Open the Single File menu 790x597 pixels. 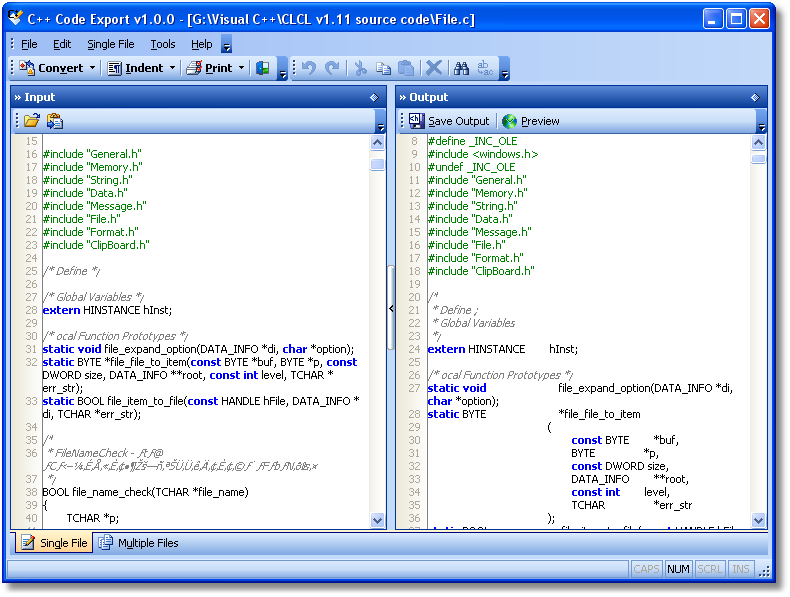click(111, 44)
